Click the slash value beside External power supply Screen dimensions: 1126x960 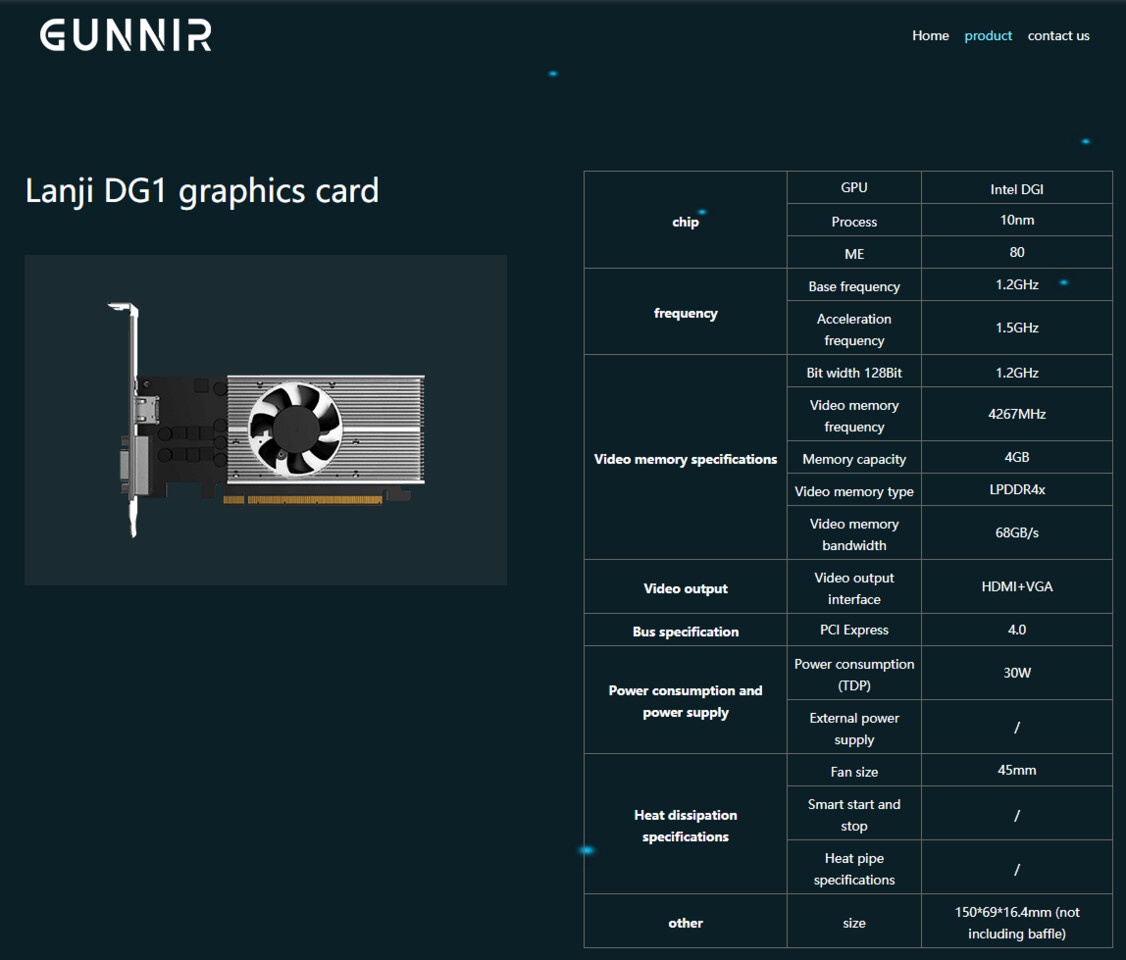click(1017, 727)
